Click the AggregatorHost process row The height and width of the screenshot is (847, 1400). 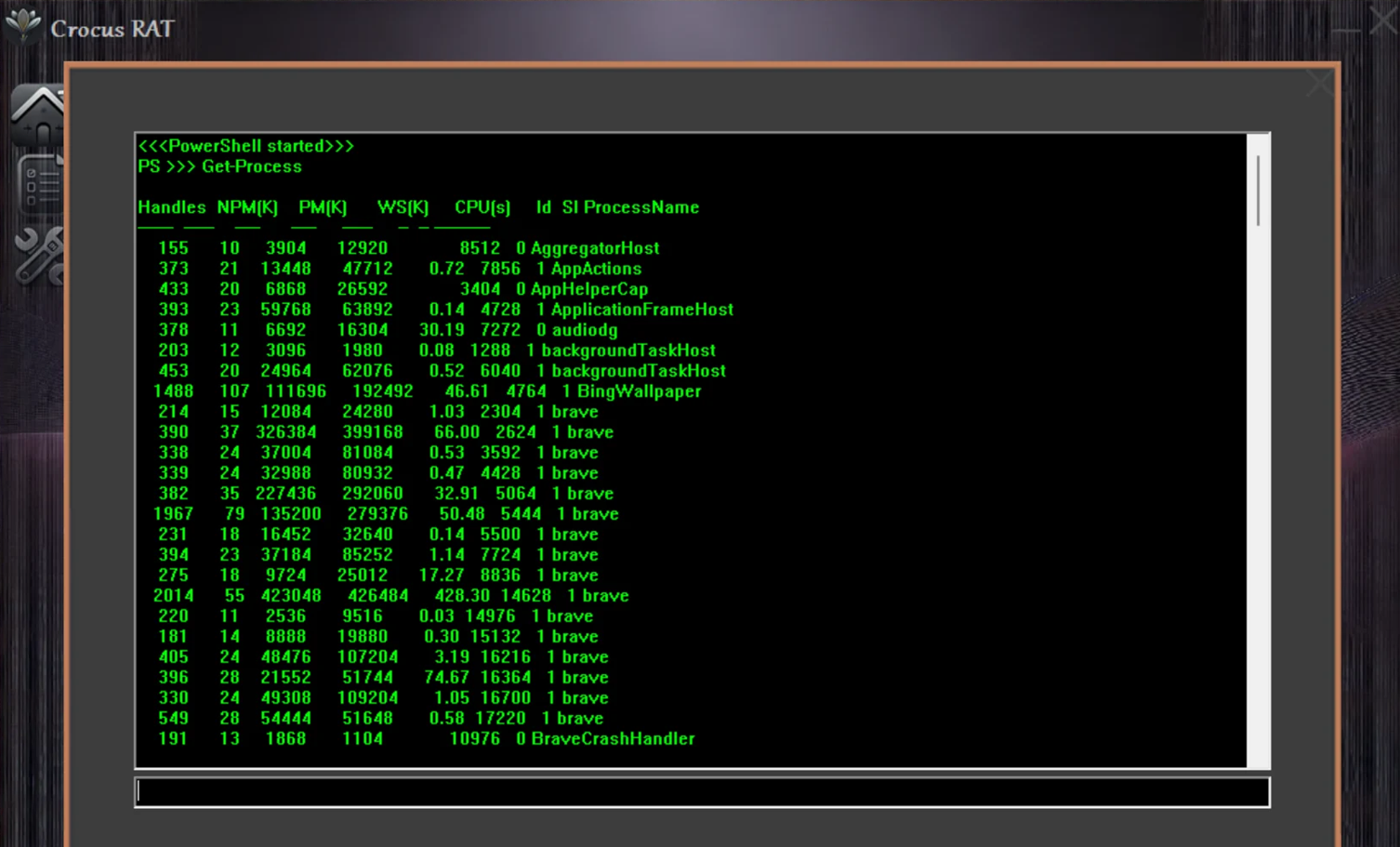pyautogui.click(x=594, y=248)
